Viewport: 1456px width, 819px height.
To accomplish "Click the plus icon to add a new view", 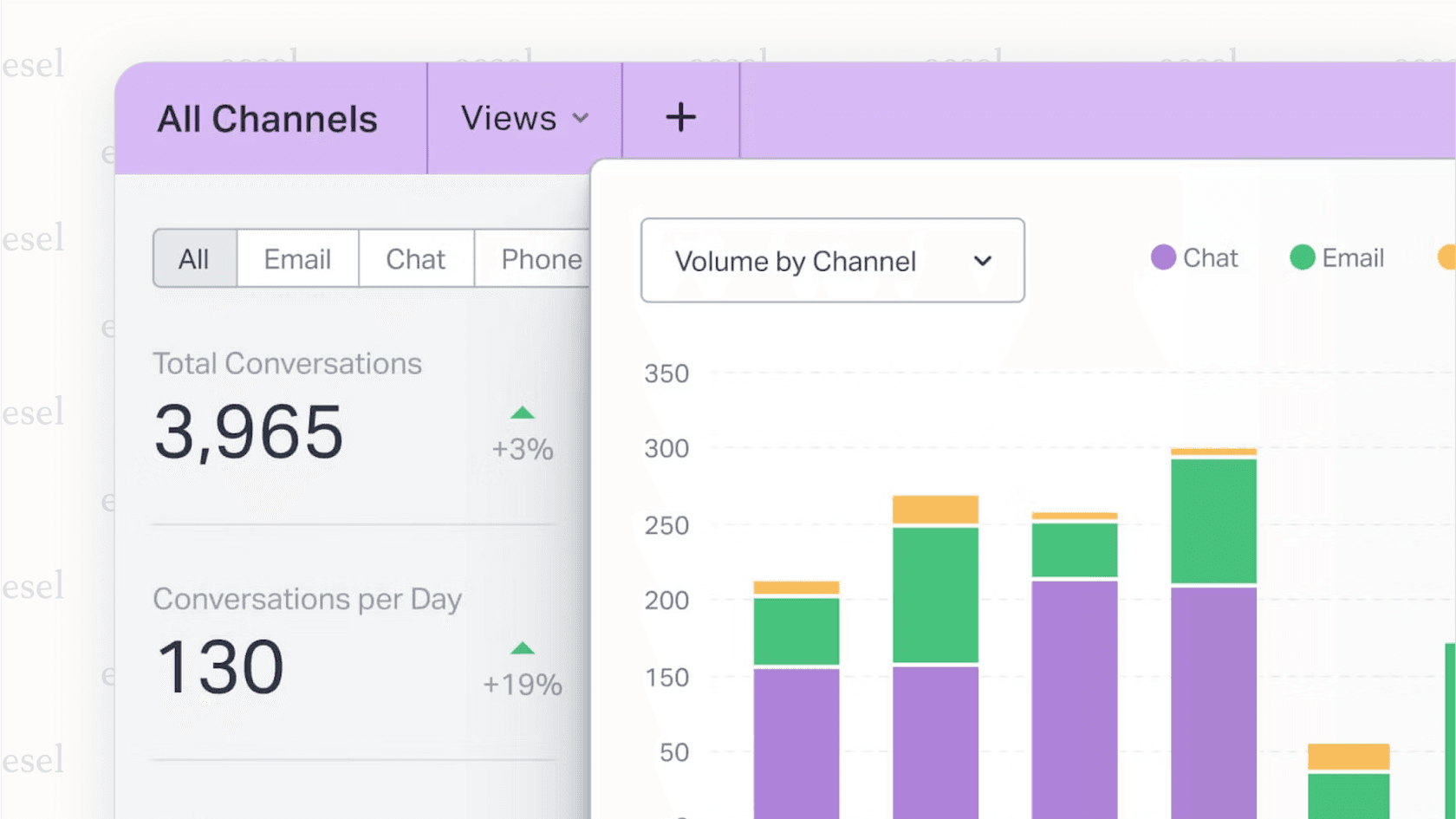I will (680, 117).
